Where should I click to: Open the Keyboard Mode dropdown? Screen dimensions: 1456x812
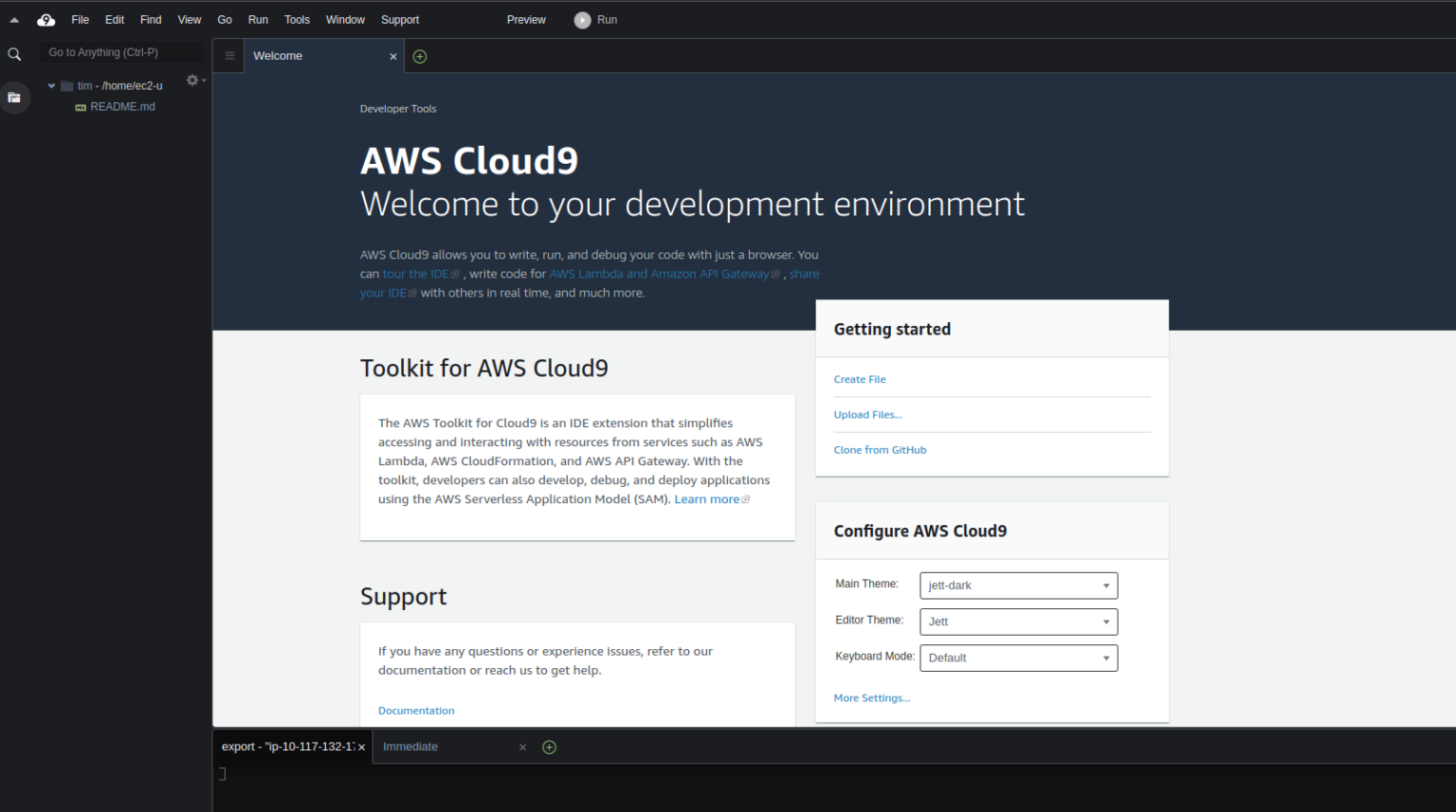coord(1018,658)
